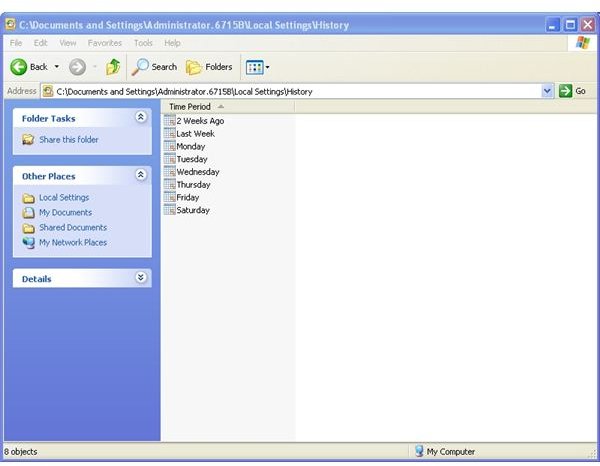600x466 pixels.
Task: Select the Wednesday history entry
Action: [198, 172]
